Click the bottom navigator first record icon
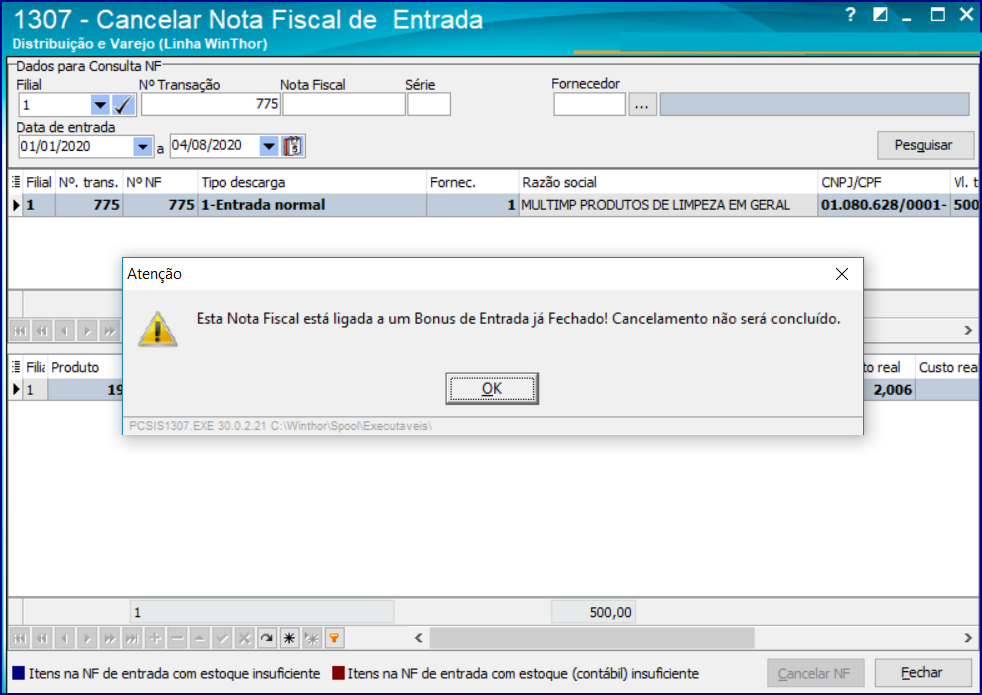This screenshot has height=695, width=982. point(20,639)
